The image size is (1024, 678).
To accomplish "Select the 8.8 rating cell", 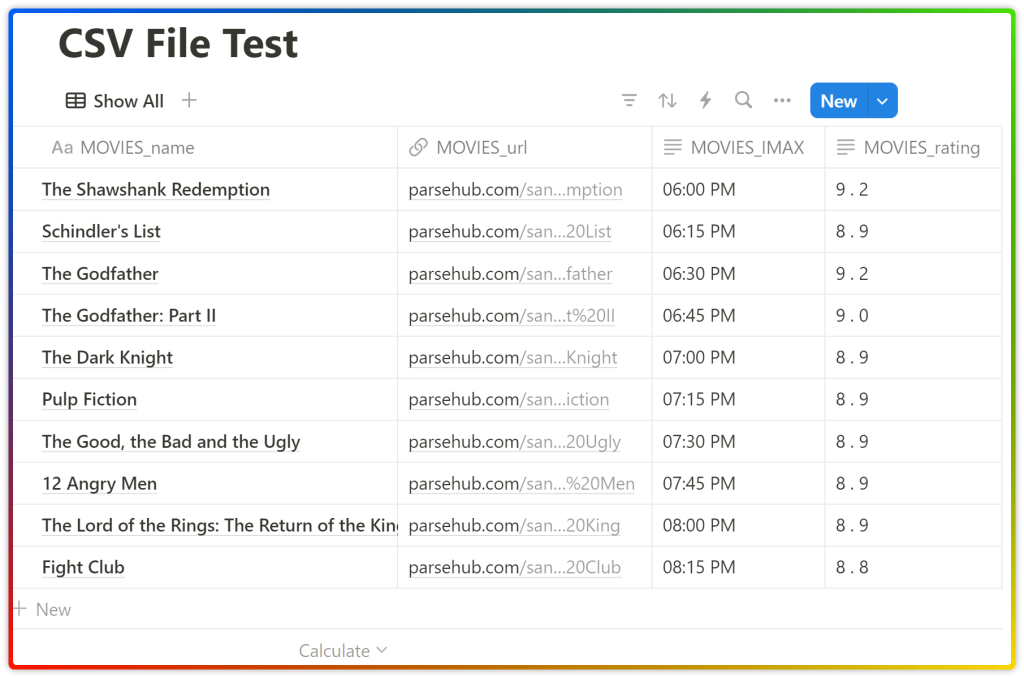I will 913,567.
